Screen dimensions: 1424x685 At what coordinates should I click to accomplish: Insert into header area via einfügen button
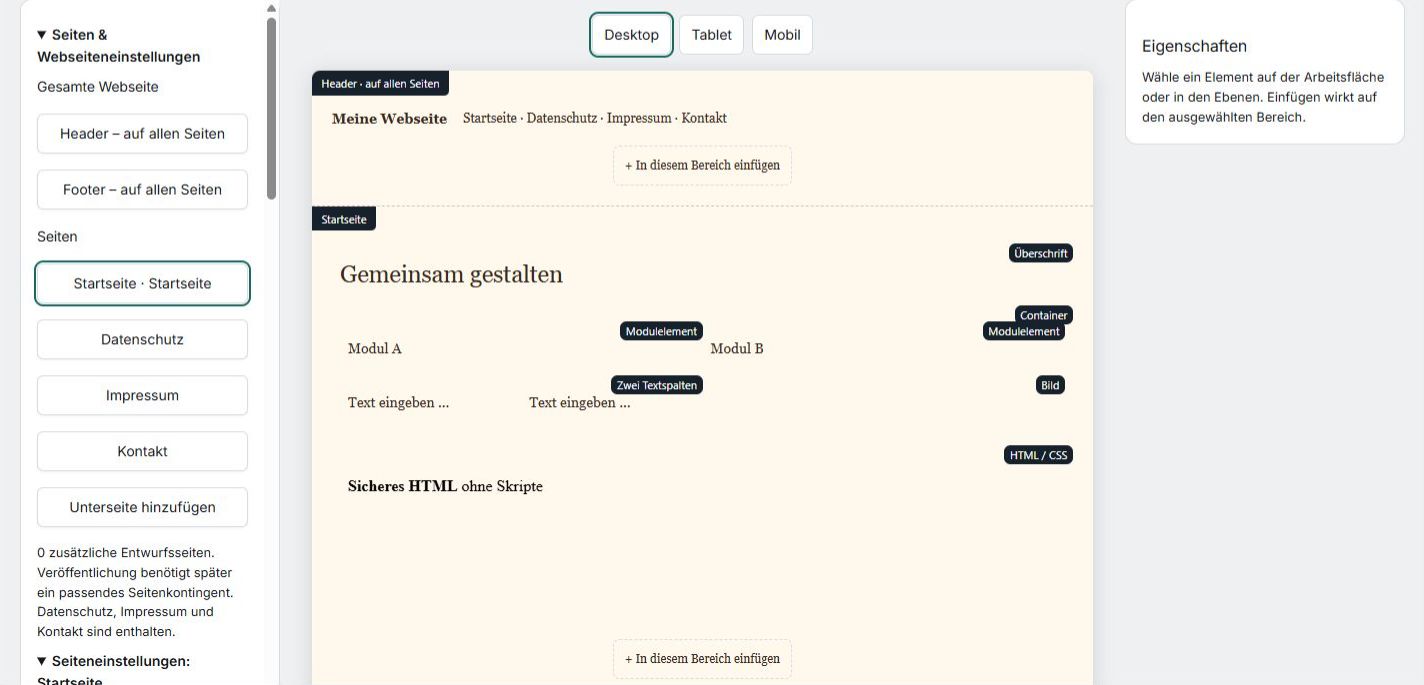[702, 166]
